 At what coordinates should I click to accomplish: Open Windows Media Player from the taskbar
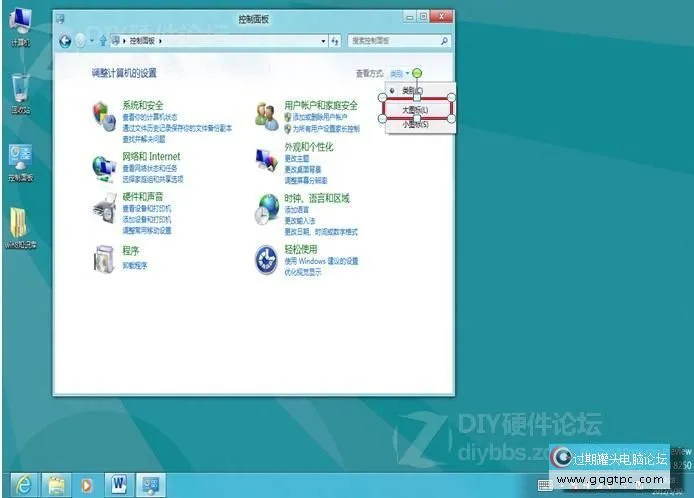point(87,485)
